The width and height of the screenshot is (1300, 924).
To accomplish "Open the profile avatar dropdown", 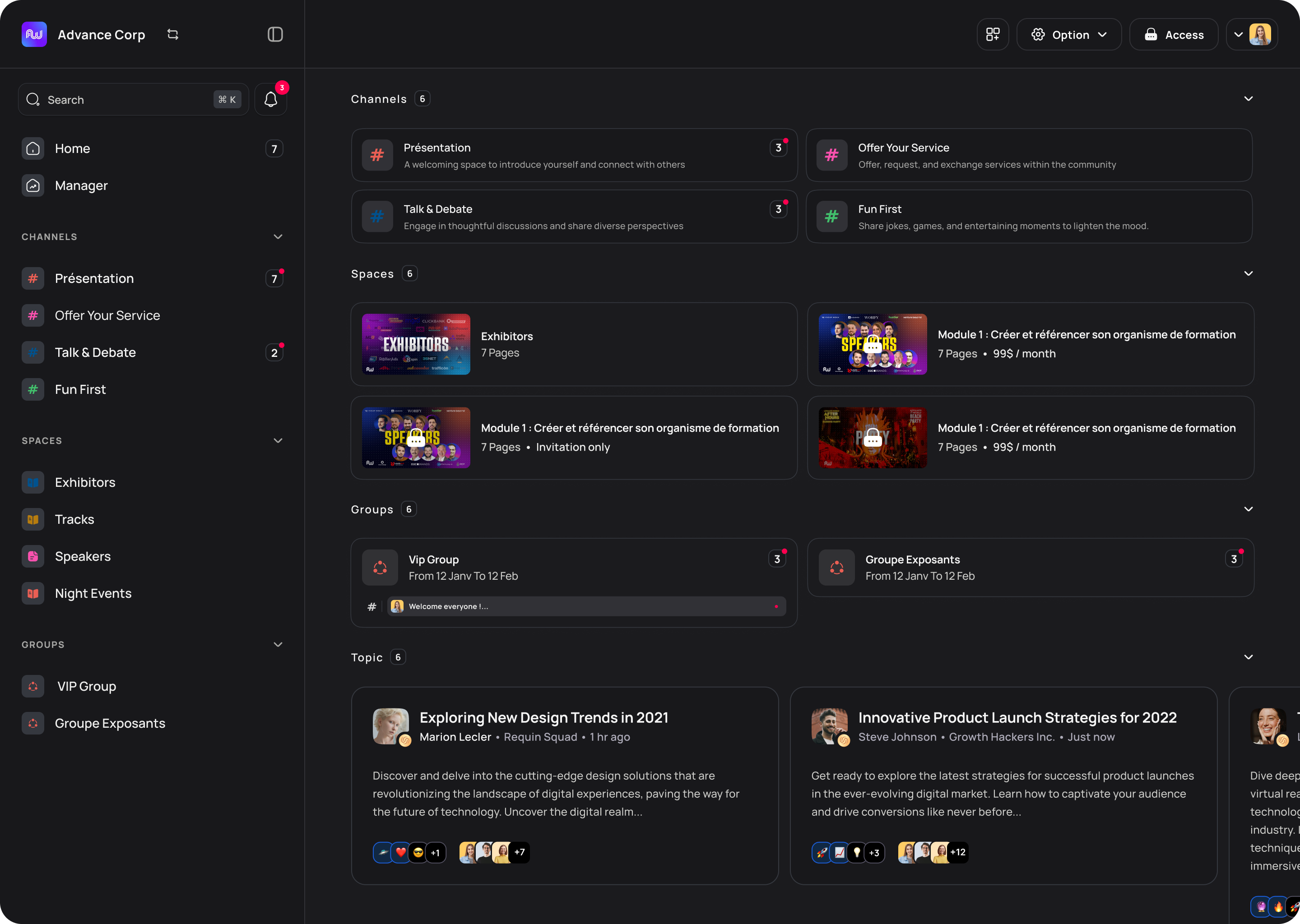I will point(1251,35).
